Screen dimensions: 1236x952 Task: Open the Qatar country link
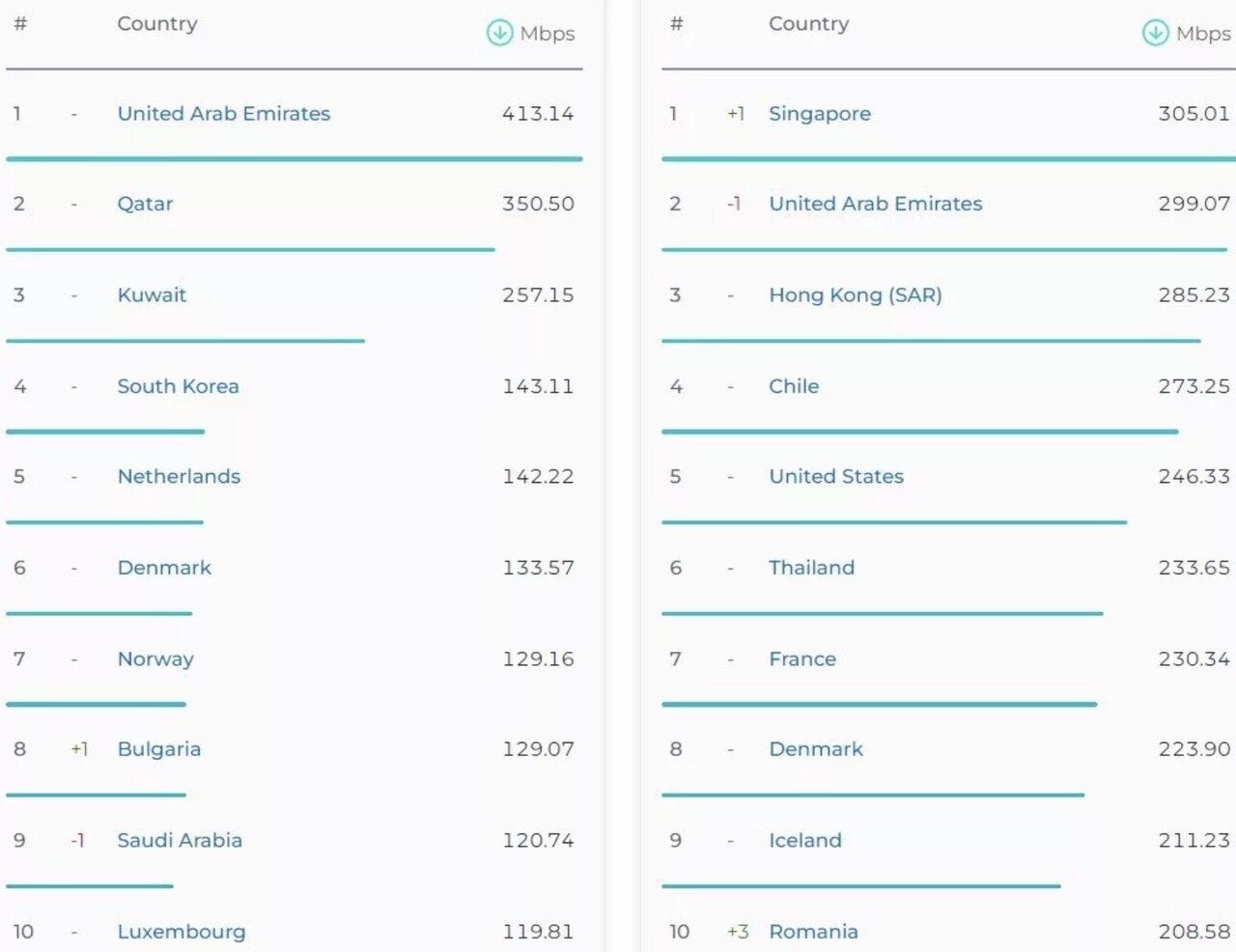145,204
